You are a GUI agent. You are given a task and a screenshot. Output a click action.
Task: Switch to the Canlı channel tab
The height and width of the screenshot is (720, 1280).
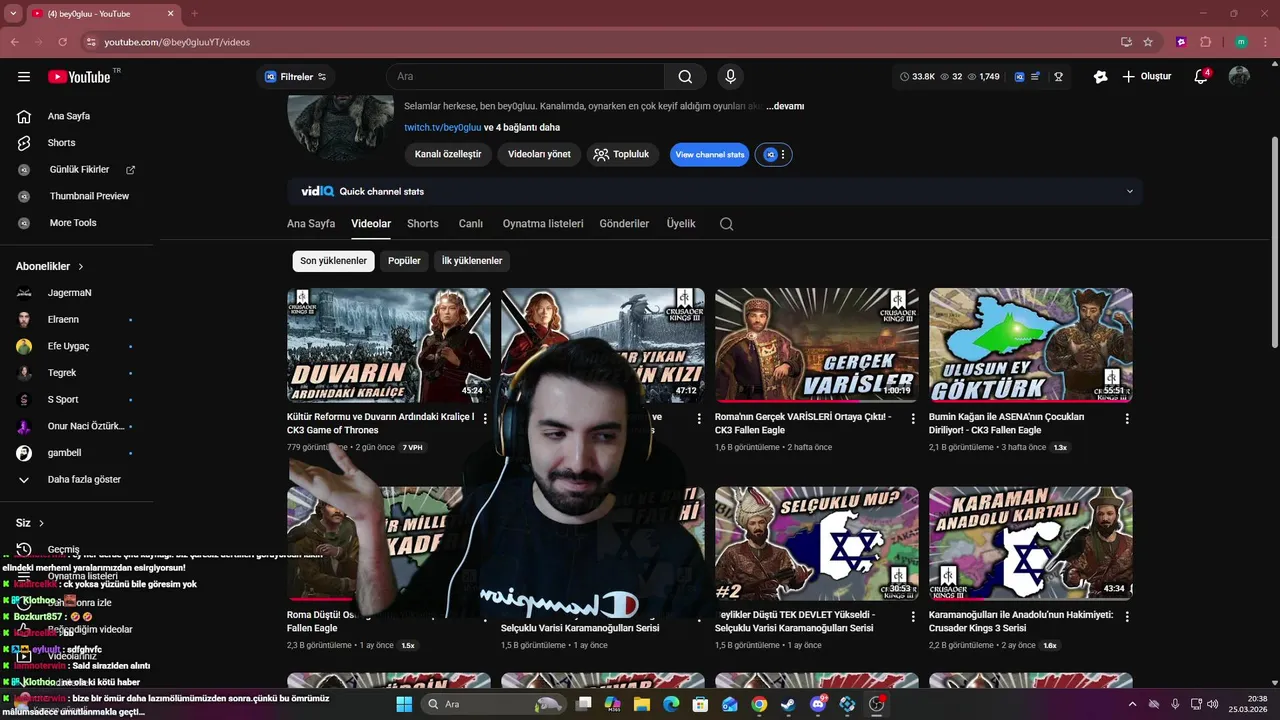tap(471, 224)
